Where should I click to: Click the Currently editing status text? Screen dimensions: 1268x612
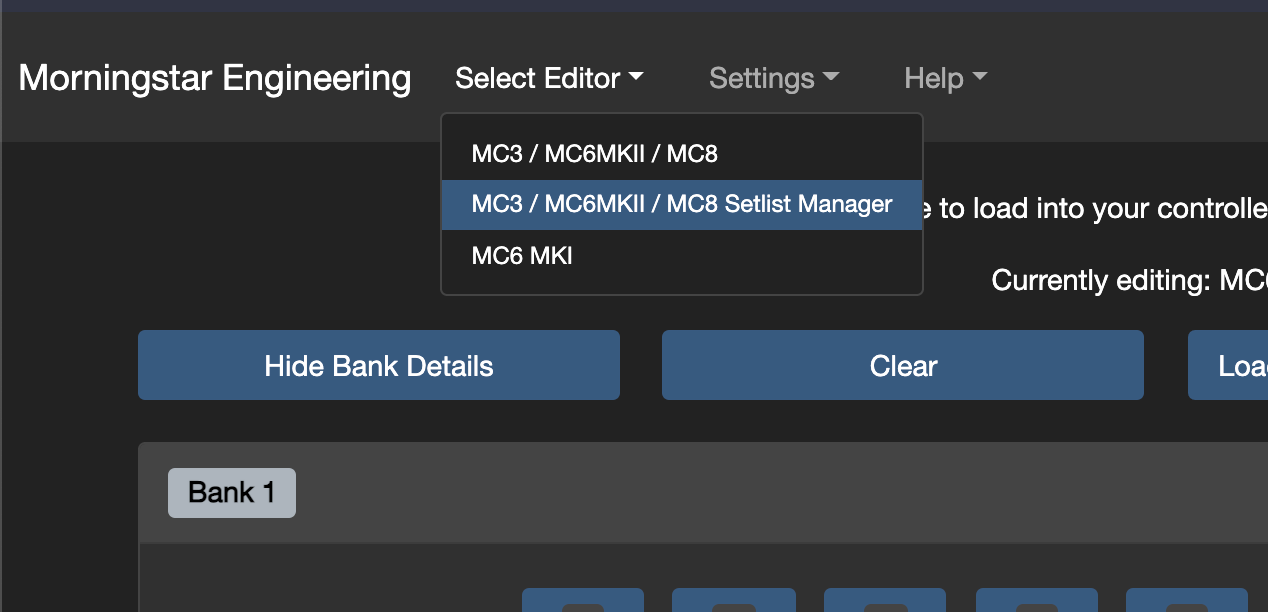[1129, 280]
